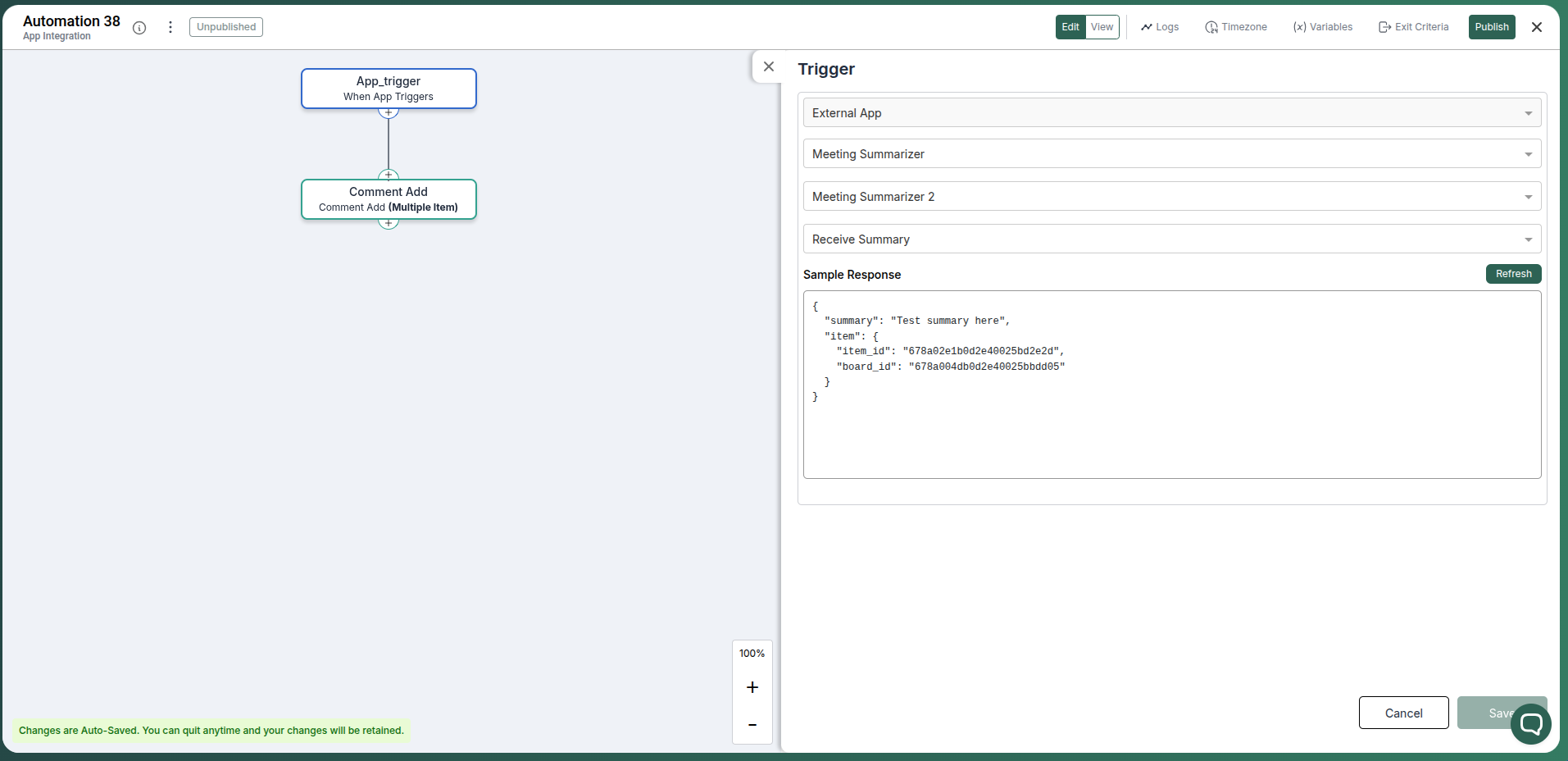Open the three-dot automation options menu
Viewport: 1568px width, 761px height.
coord(170,27)
